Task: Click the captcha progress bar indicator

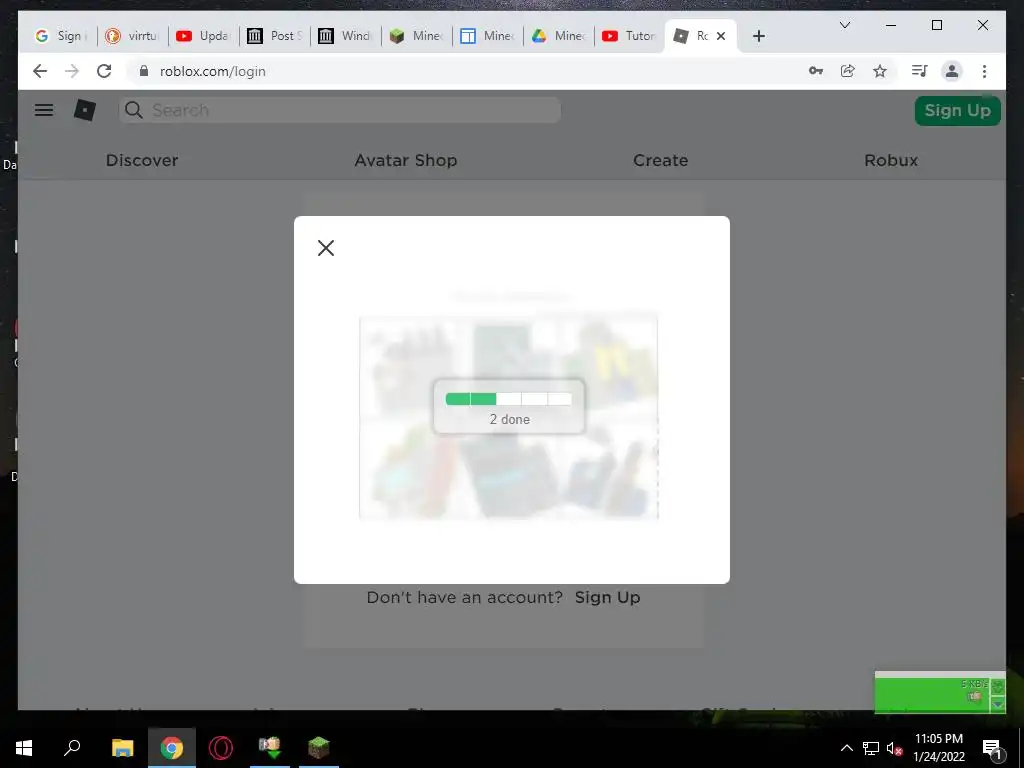Action: pos(509,398)
